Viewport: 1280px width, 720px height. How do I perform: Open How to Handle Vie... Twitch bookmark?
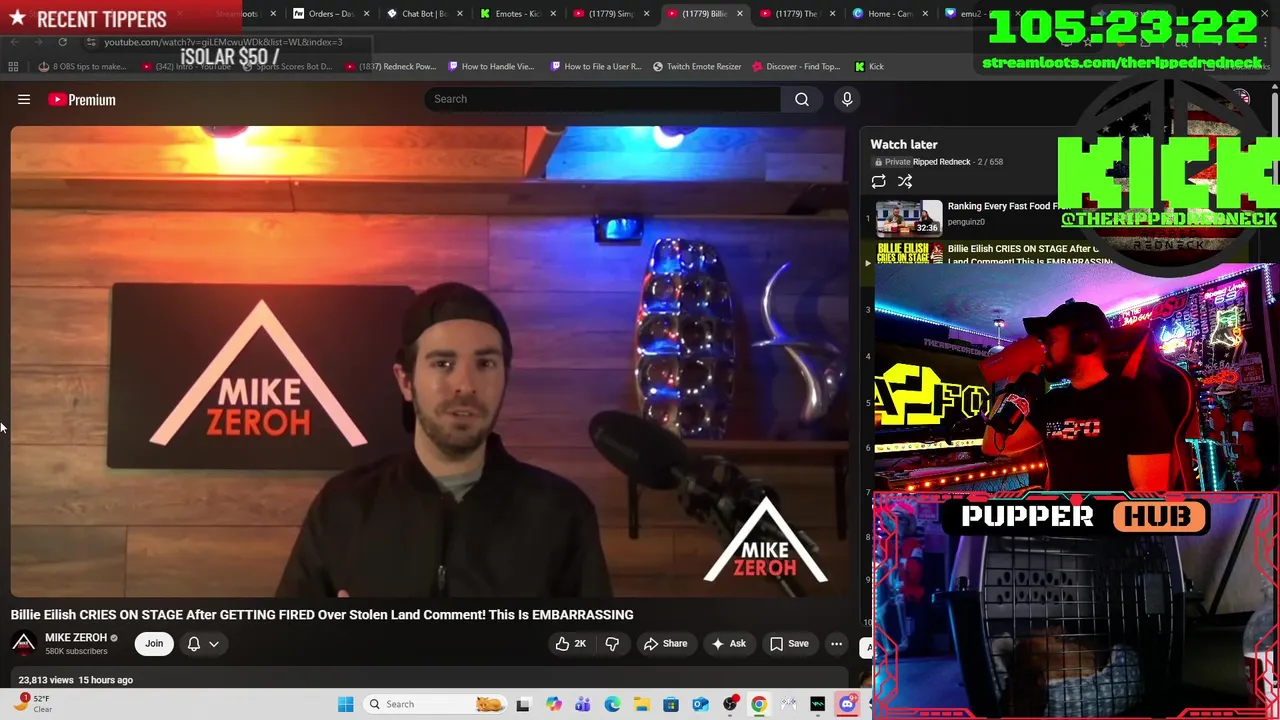point(491,66)
